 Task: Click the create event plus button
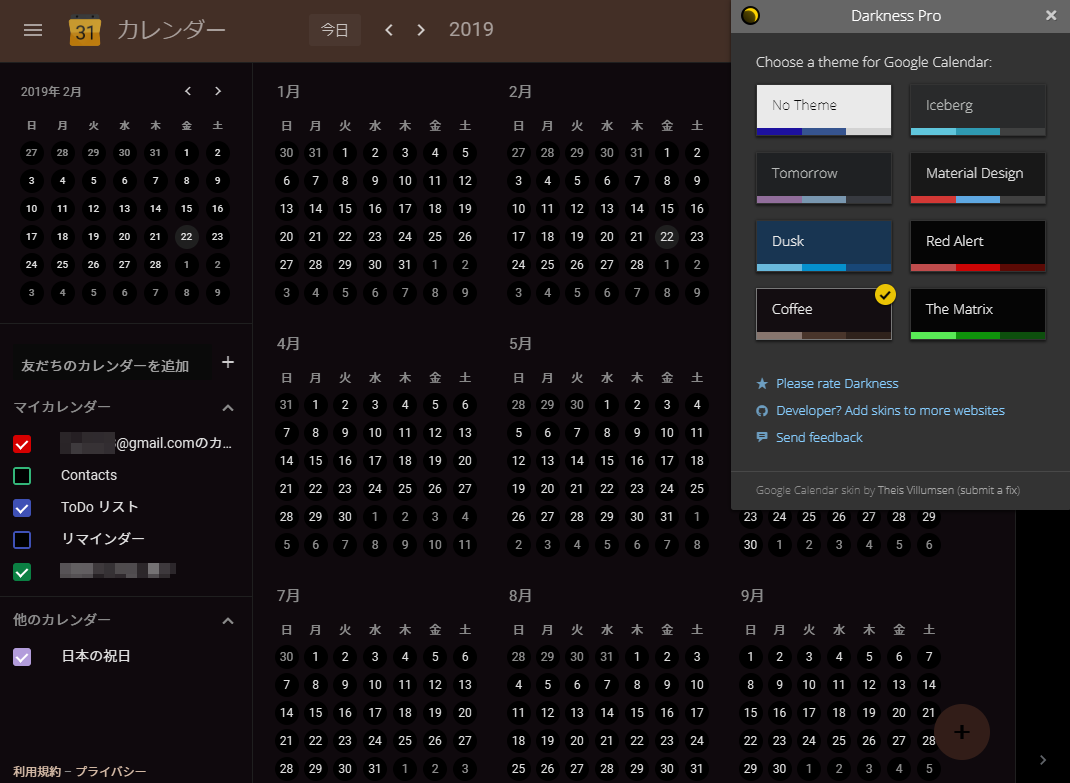point(961,732)
